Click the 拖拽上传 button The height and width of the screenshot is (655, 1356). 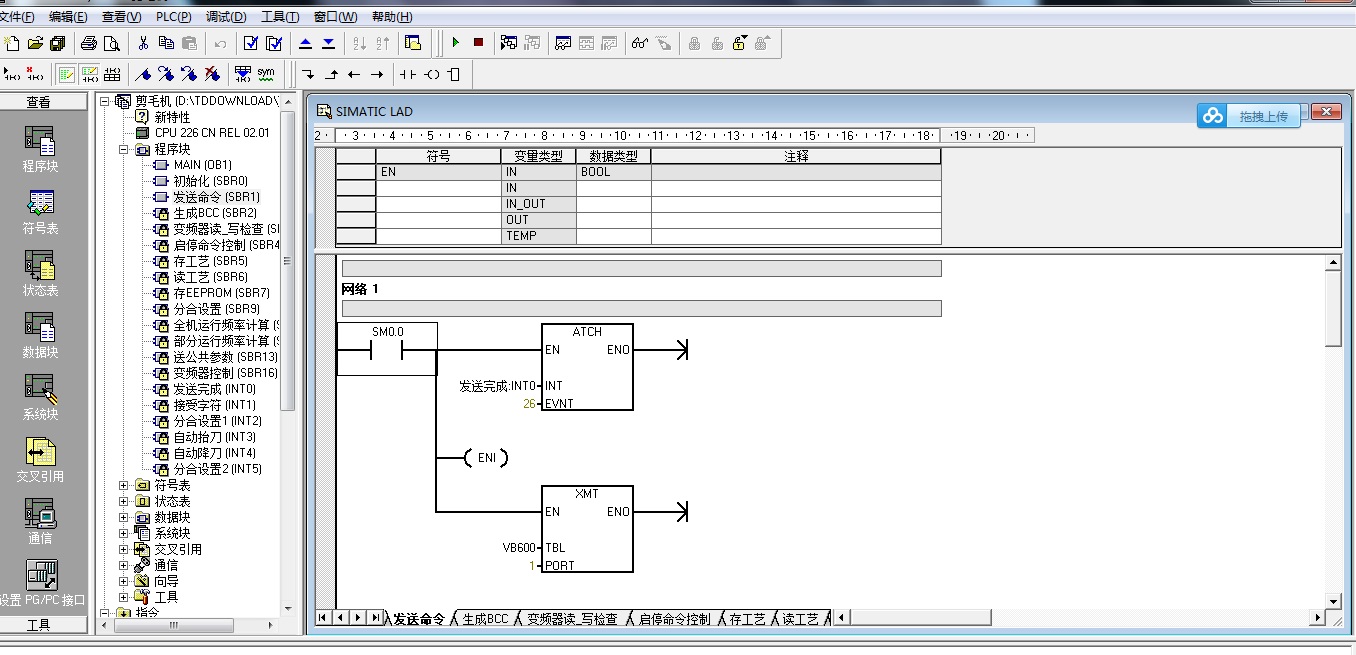1249,116
